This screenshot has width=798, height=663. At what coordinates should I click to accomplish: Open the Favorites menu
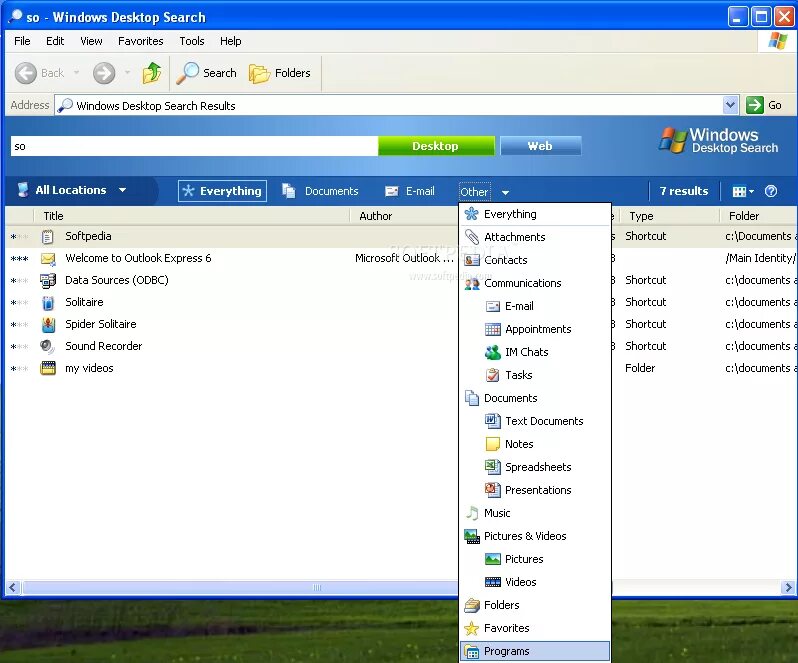pyautogui.click(x=141, y=41)
